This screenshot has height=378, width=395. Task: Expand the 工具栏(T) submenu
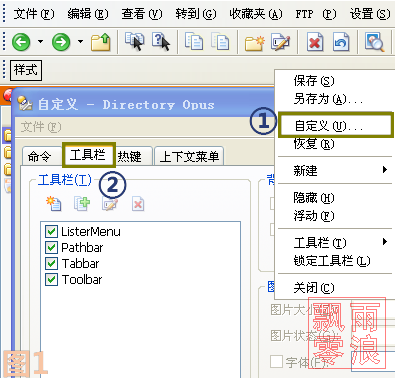[x=334, y=243]
